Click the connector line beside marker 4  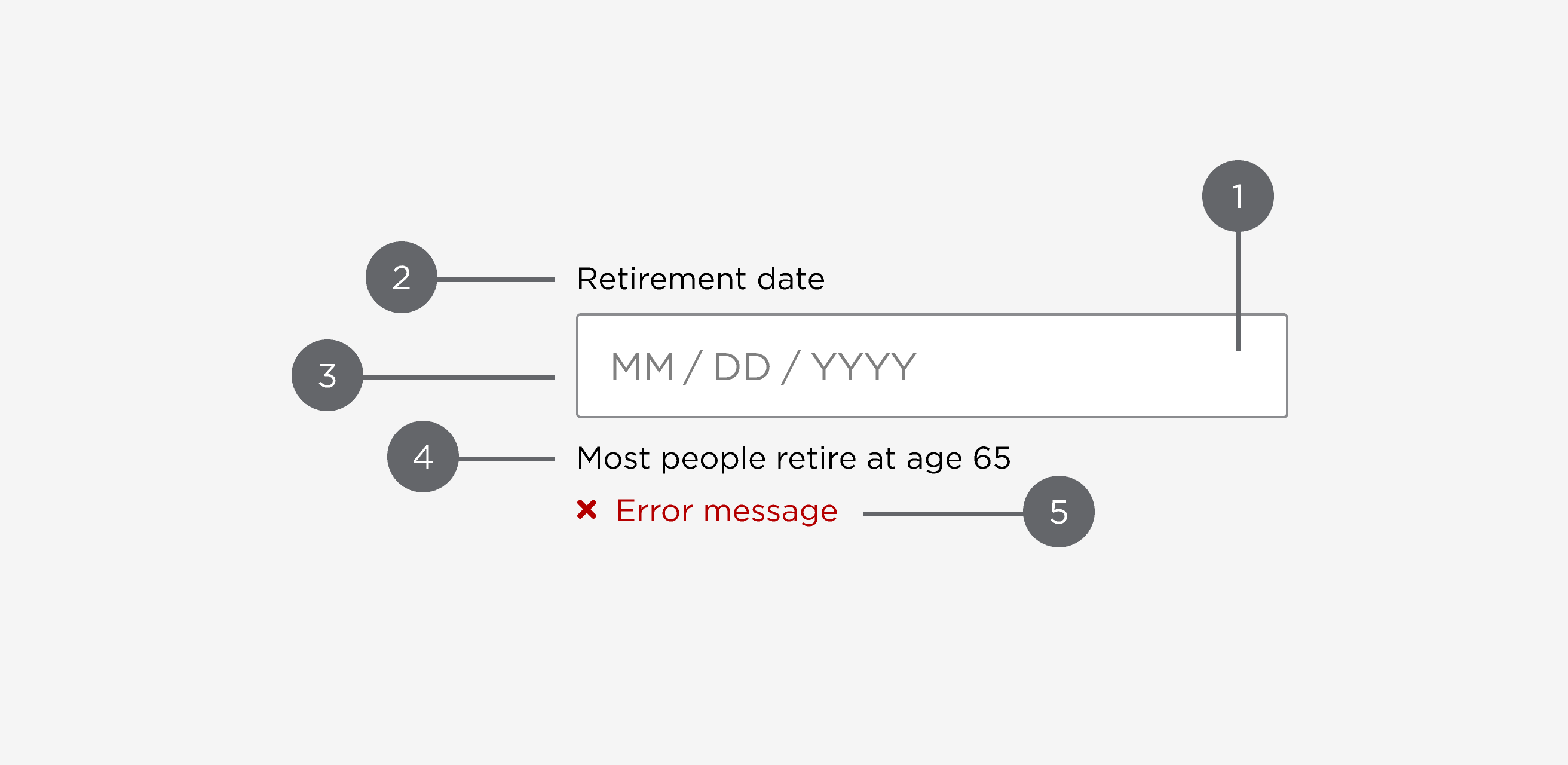(506, 459)
